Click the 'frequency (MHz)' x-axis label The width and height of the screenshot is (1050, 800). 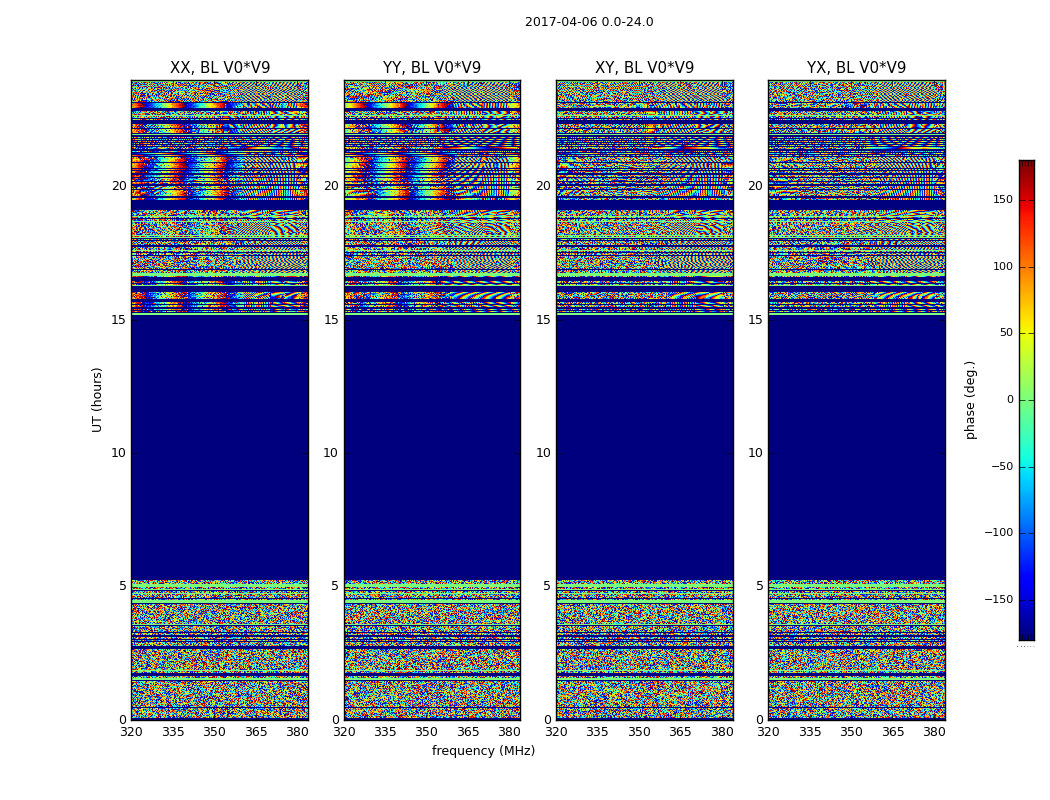pyautogui.click(x=483, y=750)
